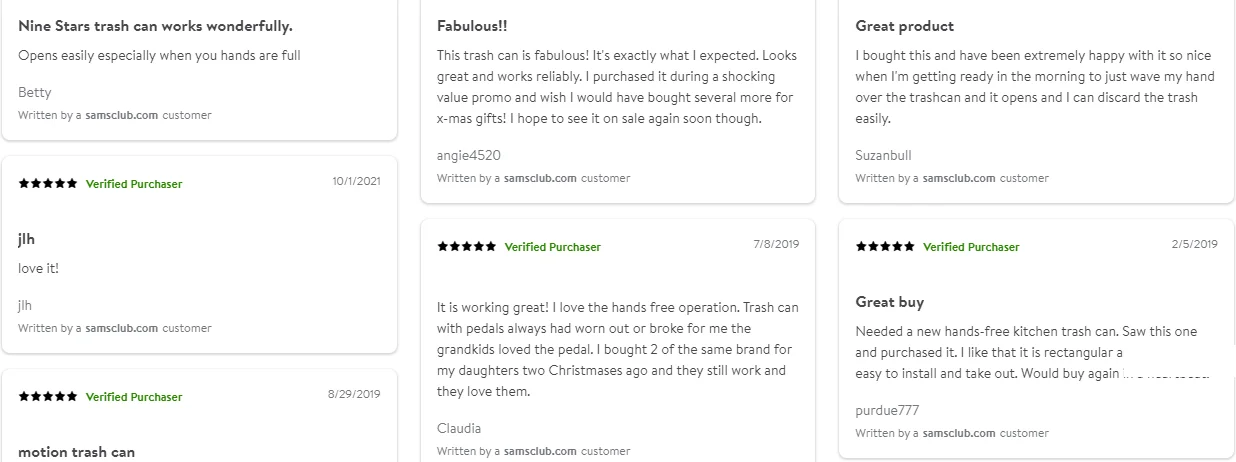Viewport: 1236px width, 462px height.
Task: Click the star rating on jlh's review
Action: [47, 184]
